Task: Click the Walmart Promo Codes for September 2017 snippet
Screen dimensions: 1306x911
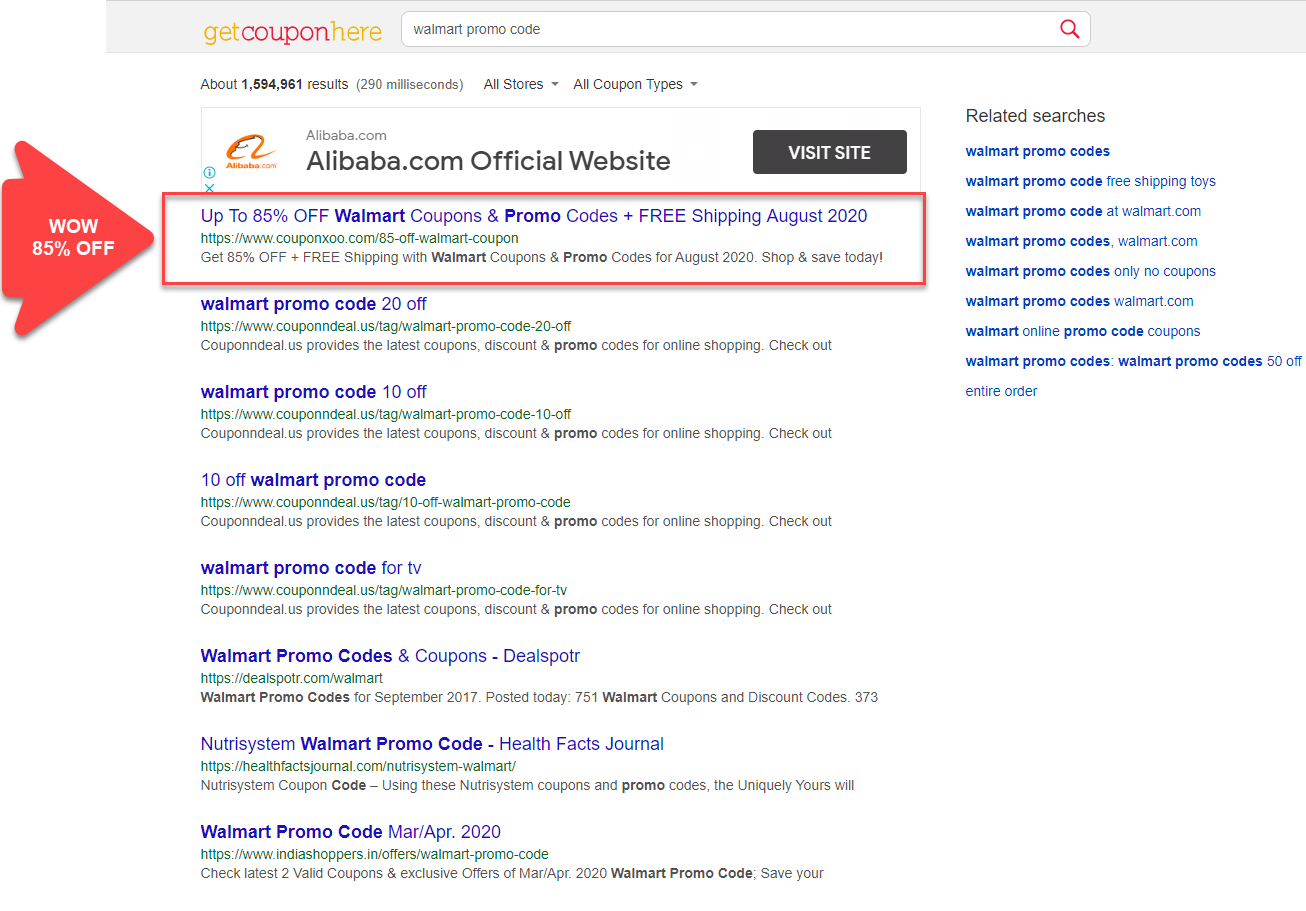Action: click(x=539, y=697)
